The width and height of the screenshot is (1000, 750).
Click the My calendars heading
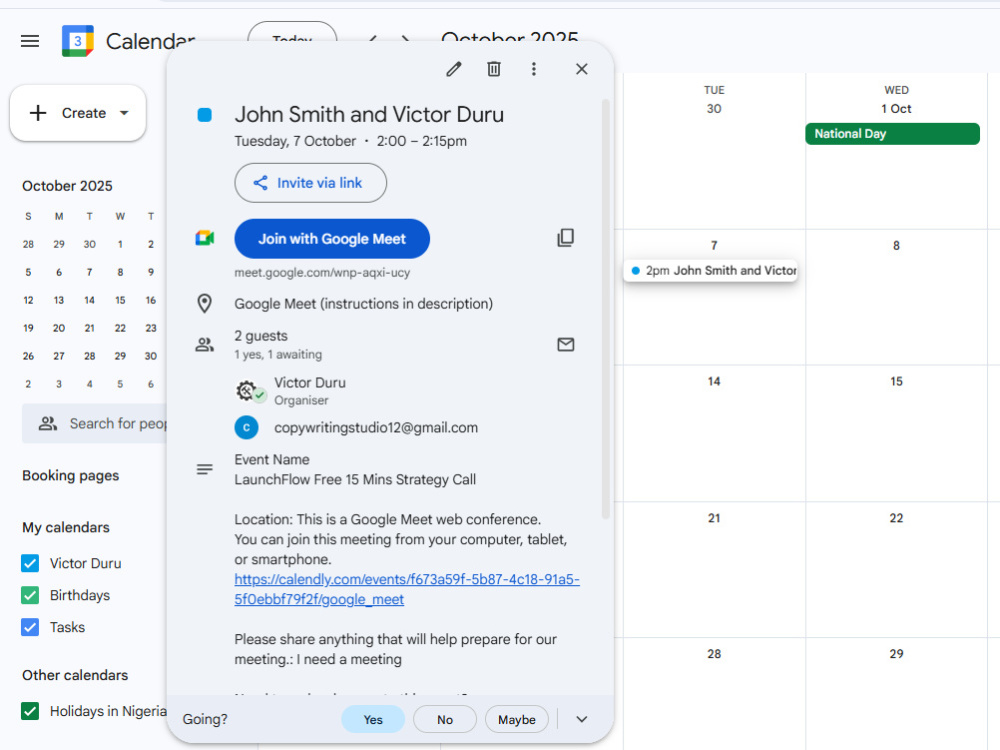pos(66,527)
